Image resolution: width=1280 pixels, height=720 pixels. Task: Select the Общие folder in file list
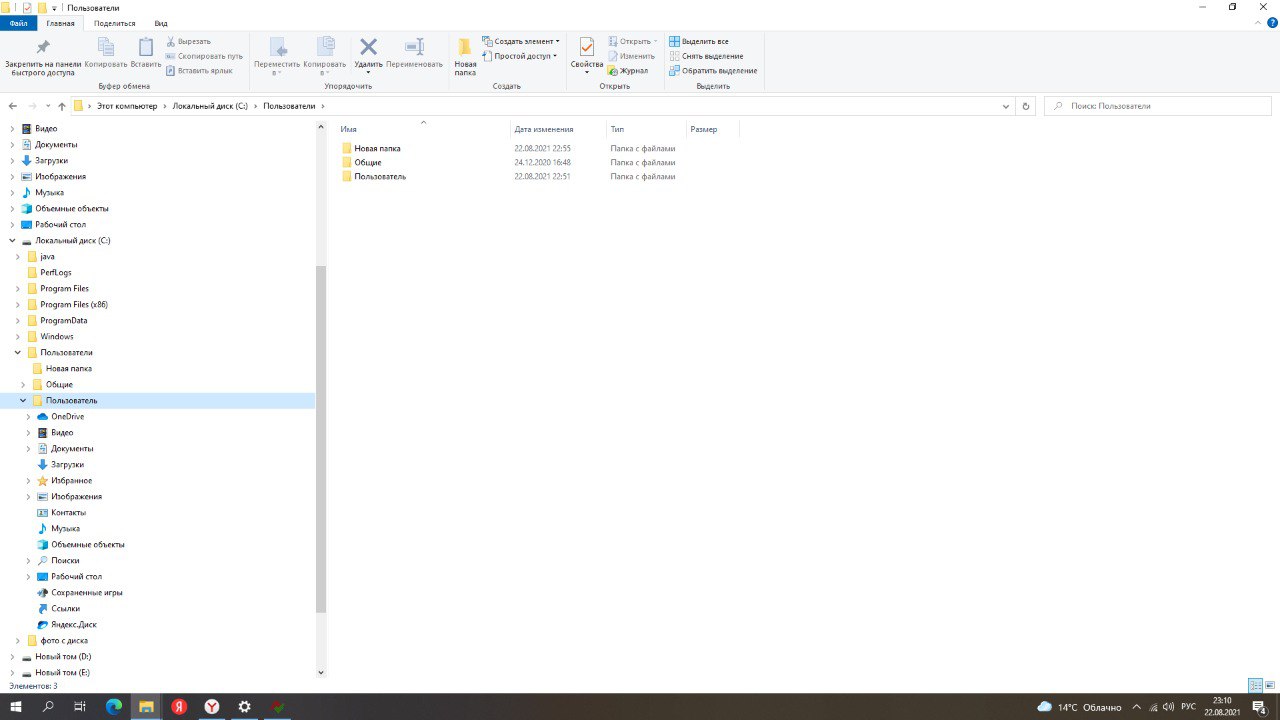coord(367,162)
